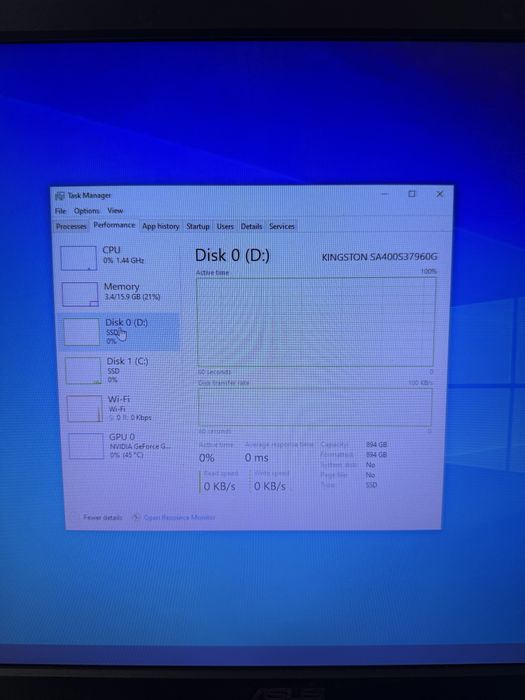525x700 pixels.
Task: Click the Active time graph
Action: (x=316, y=322)
